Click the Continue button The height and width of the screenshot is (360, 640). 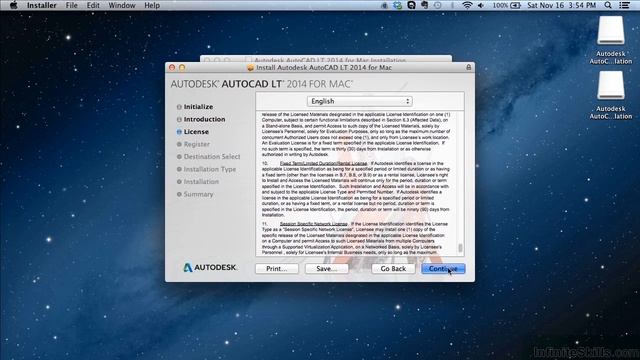click(x=443, y=269)
